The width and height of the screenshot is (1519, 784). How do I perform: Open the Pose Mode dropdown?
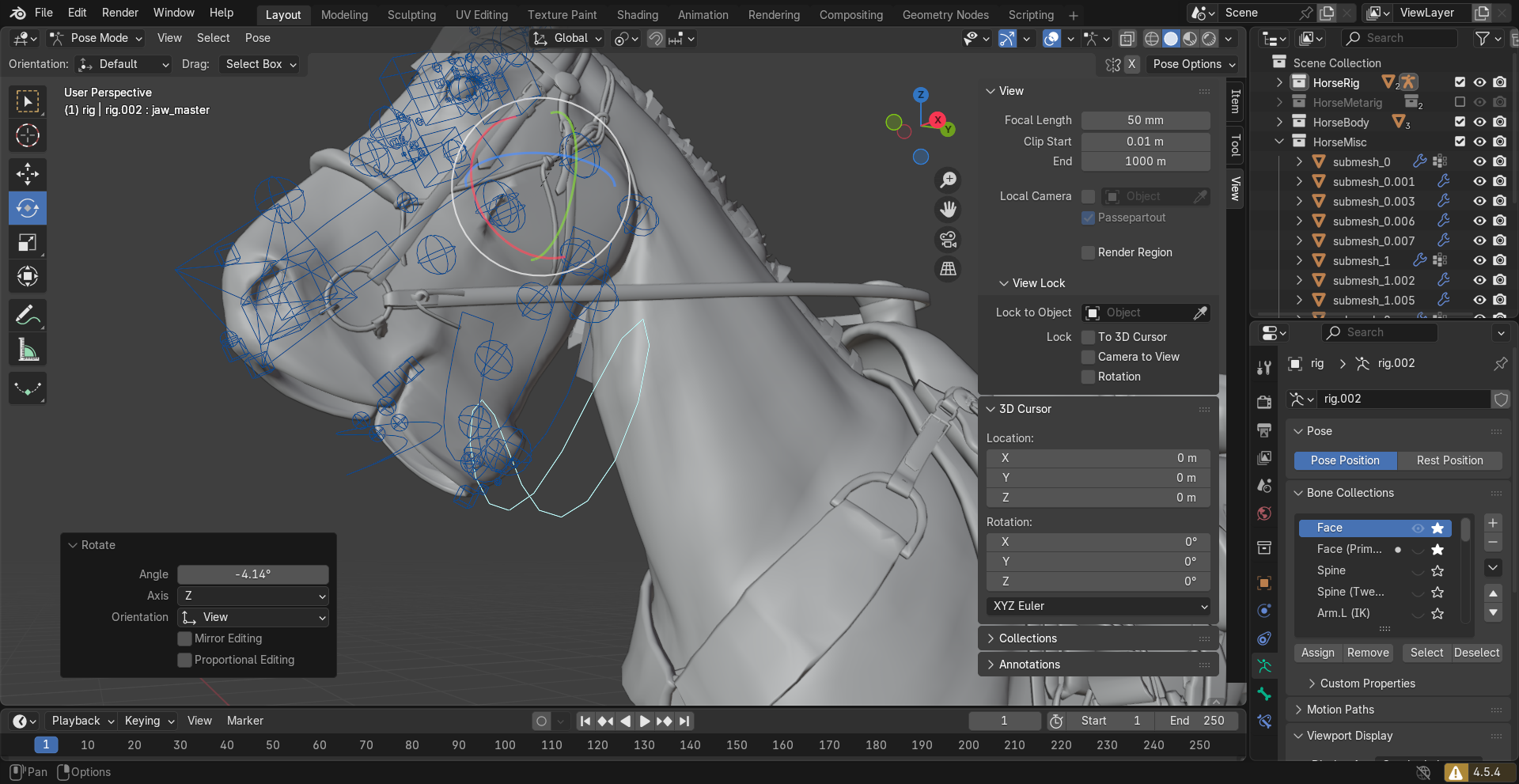95,38
